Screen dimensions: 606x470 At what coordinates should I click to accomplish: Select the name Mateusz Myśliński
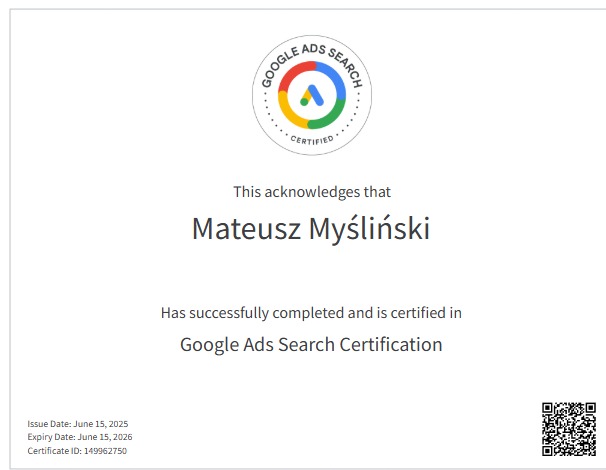(311, 228)
